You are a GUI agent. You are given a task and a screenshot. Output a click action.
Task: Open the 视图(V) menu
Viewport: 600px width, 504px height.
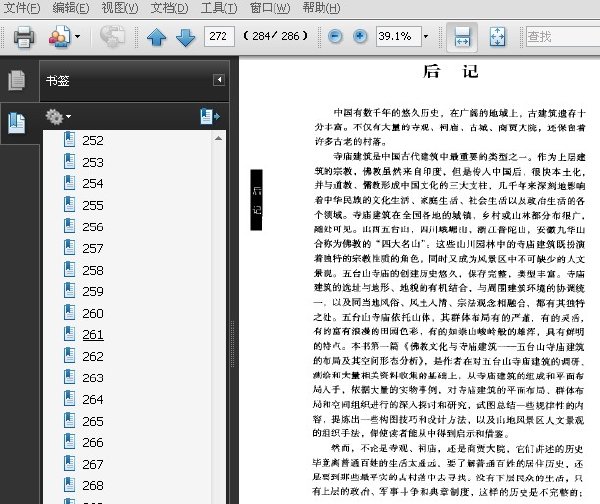click(120, 8)
